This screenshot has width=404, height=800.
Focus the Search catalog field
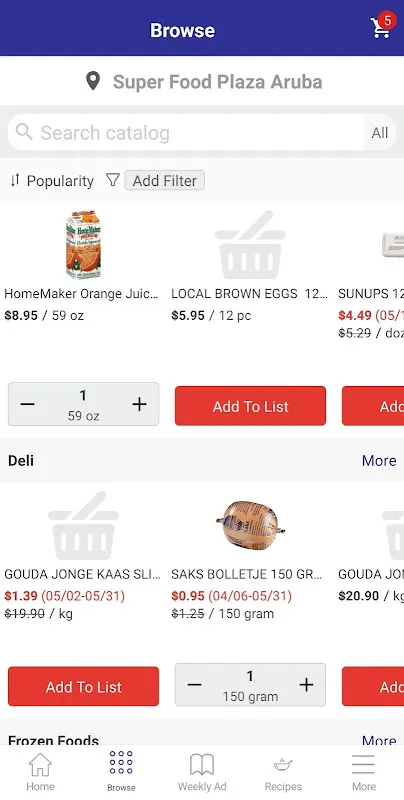[186, 133]
